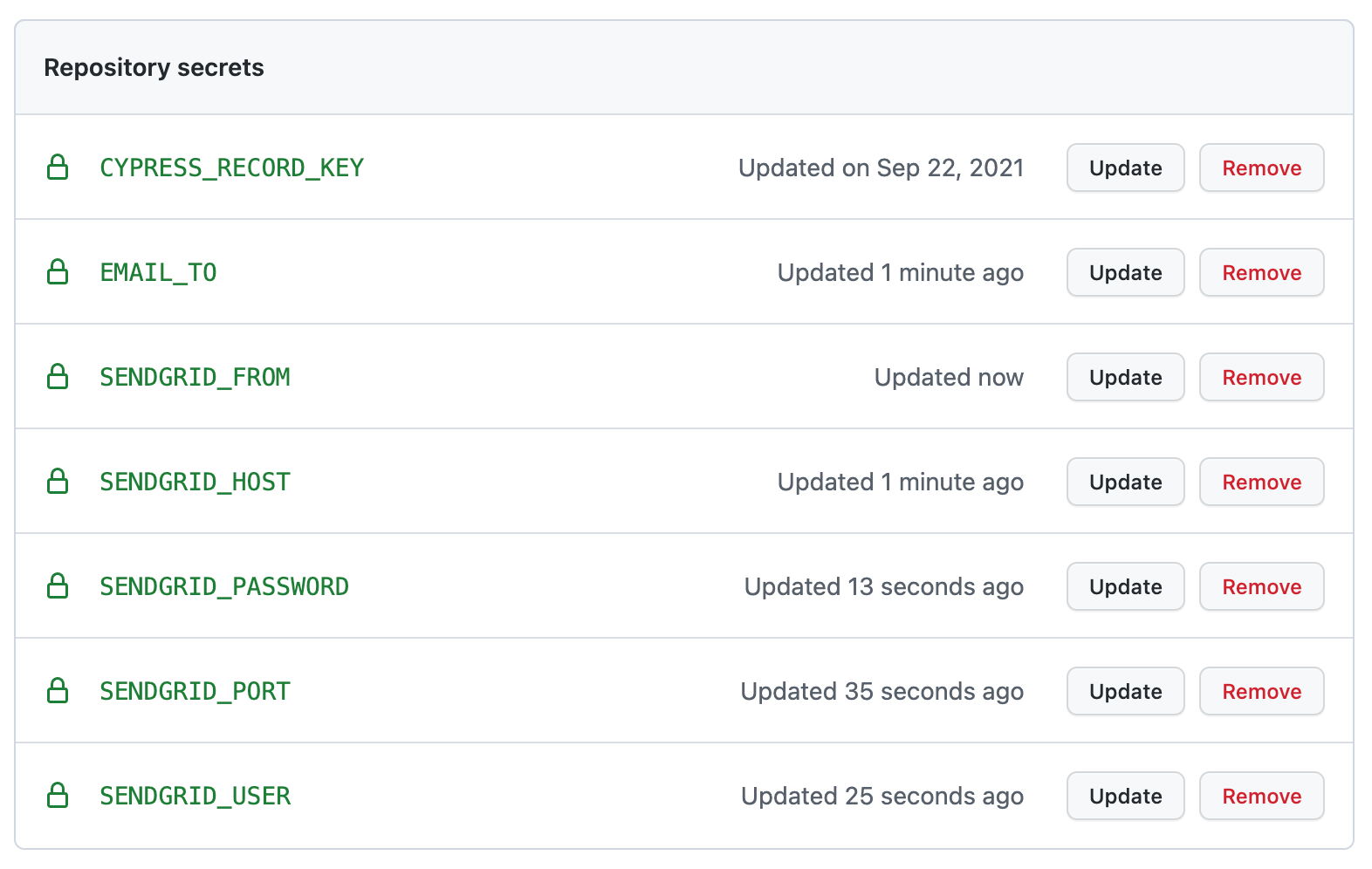Click the Repository secrets heading
Screen dimensions: 1372x869
click(x=154, y=67)
